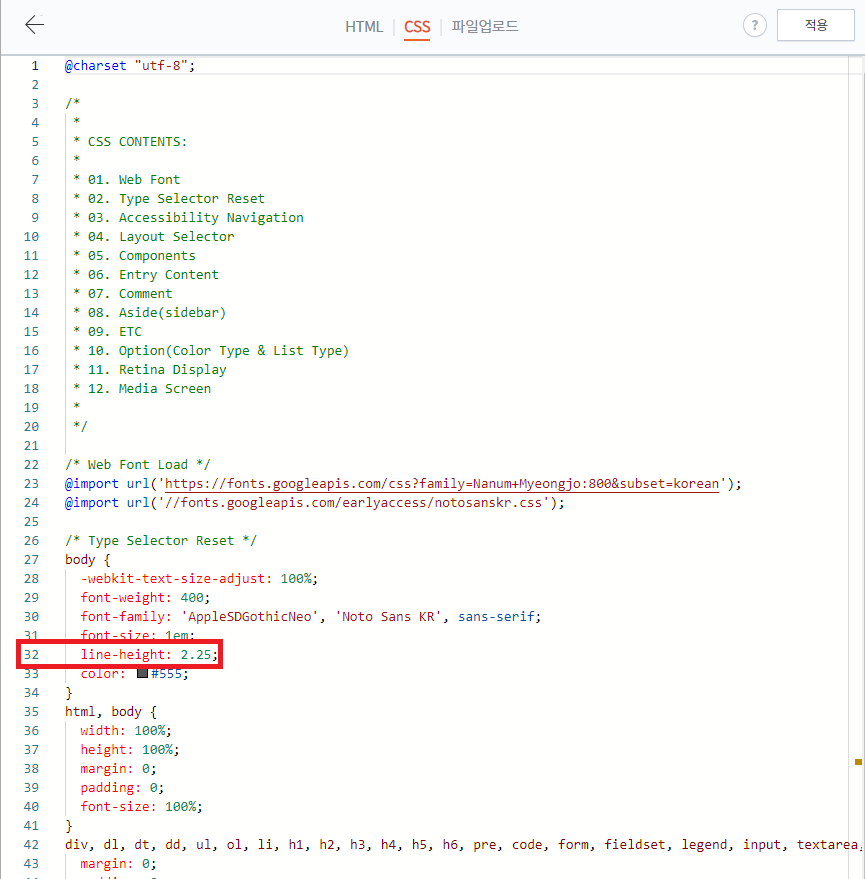Click the '08. Aside(sidebar)' comment line

(x=150, y=313)
